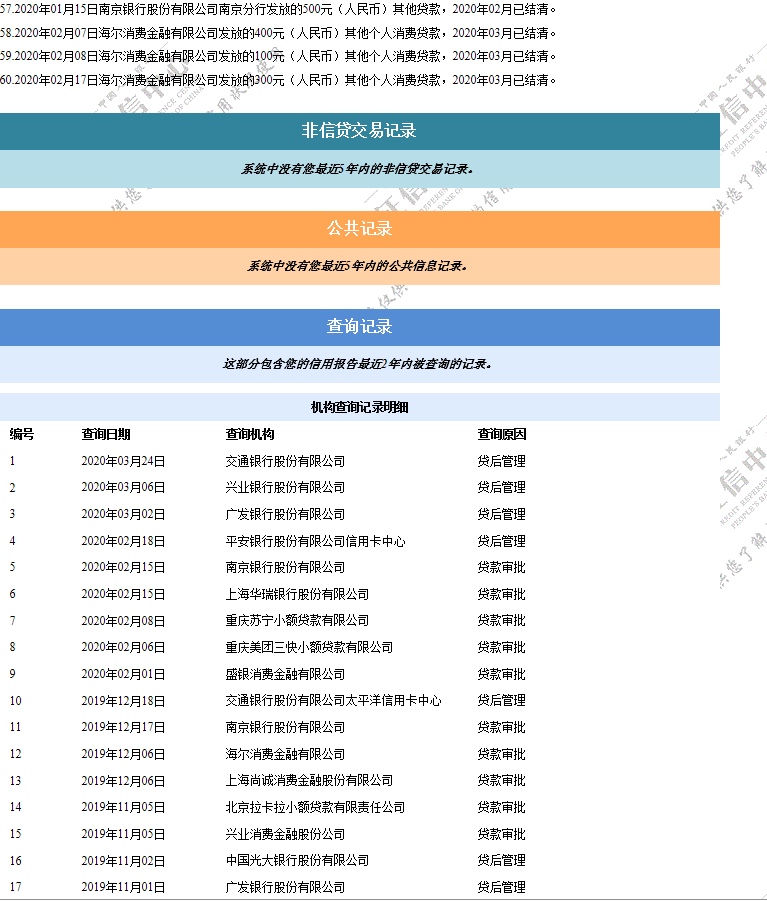Click the 机构查询记录明细 table title

pyautogui.click(x=360, y=407)
